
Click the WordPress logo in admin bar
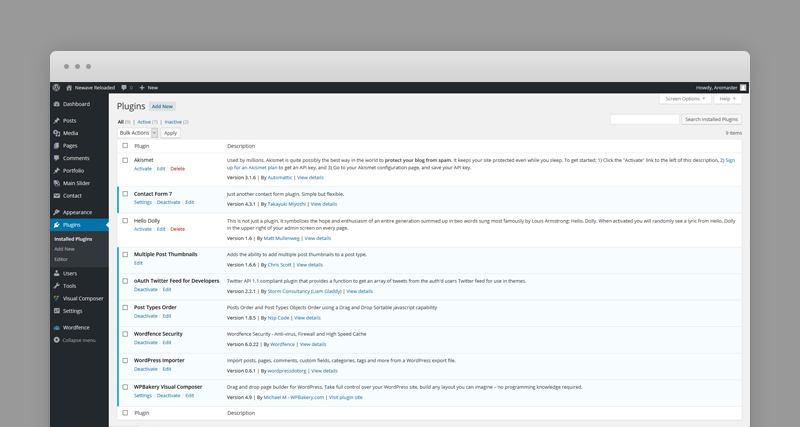click(56, 88)
